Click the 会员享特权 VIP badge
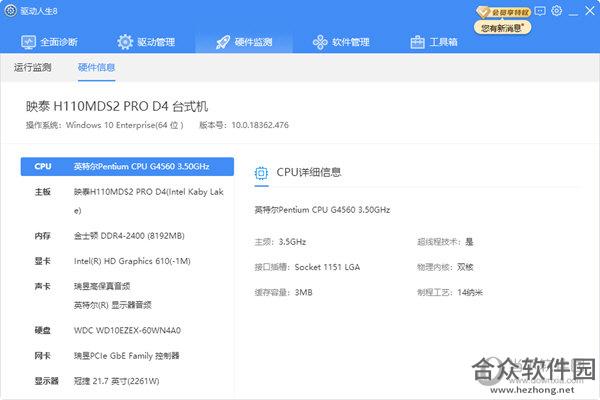Image resolution: width=600 pixels, height=400 pixels. 503,12
